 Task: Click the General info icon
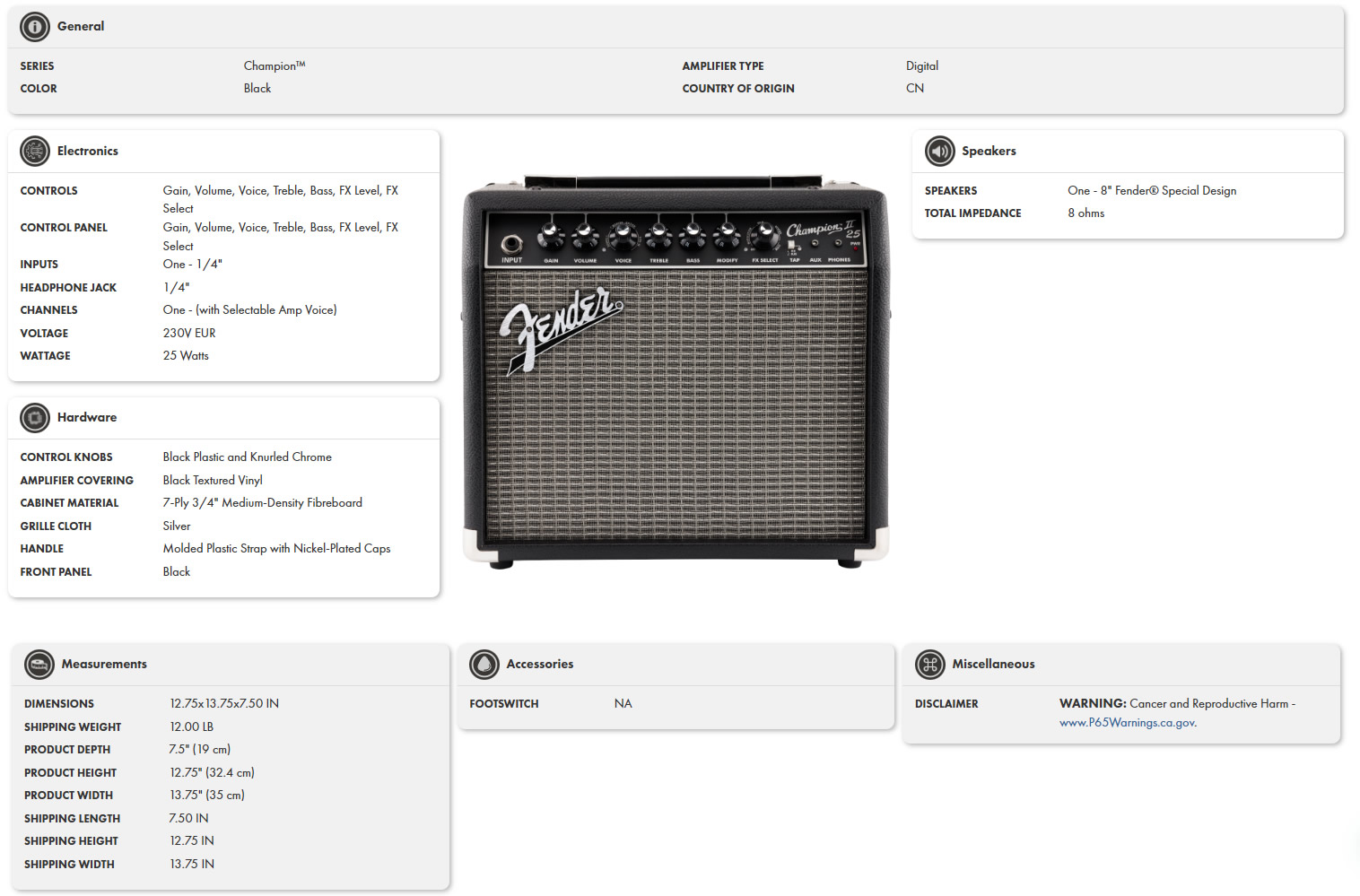click(35, 27)
